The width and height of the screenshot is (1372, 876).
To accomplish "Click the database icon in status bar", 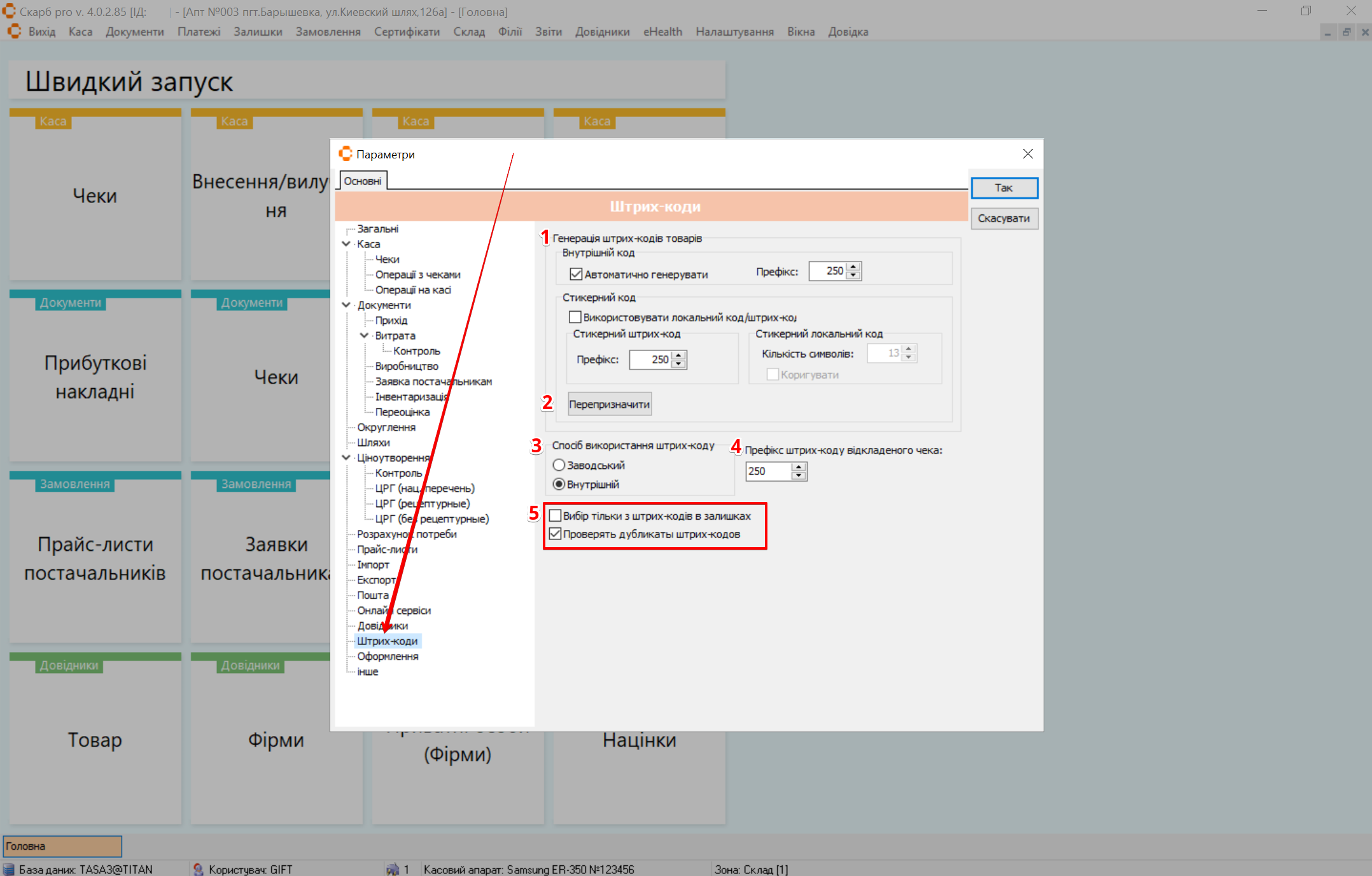I will coord(9,869).
